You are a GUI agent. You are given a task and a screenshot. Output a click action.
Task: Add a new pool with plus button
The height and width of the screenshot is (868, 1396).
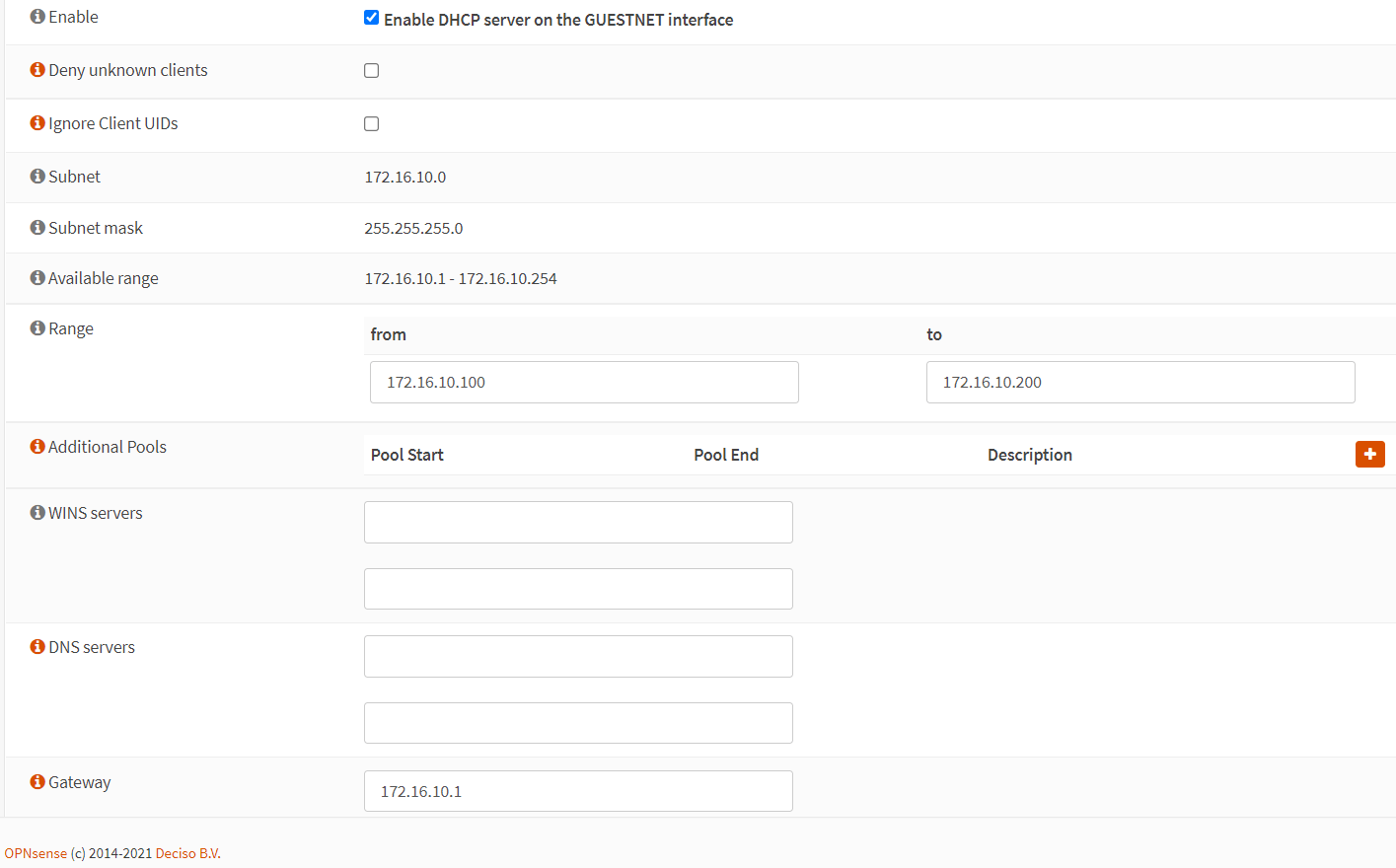[x=1369, y=454]
